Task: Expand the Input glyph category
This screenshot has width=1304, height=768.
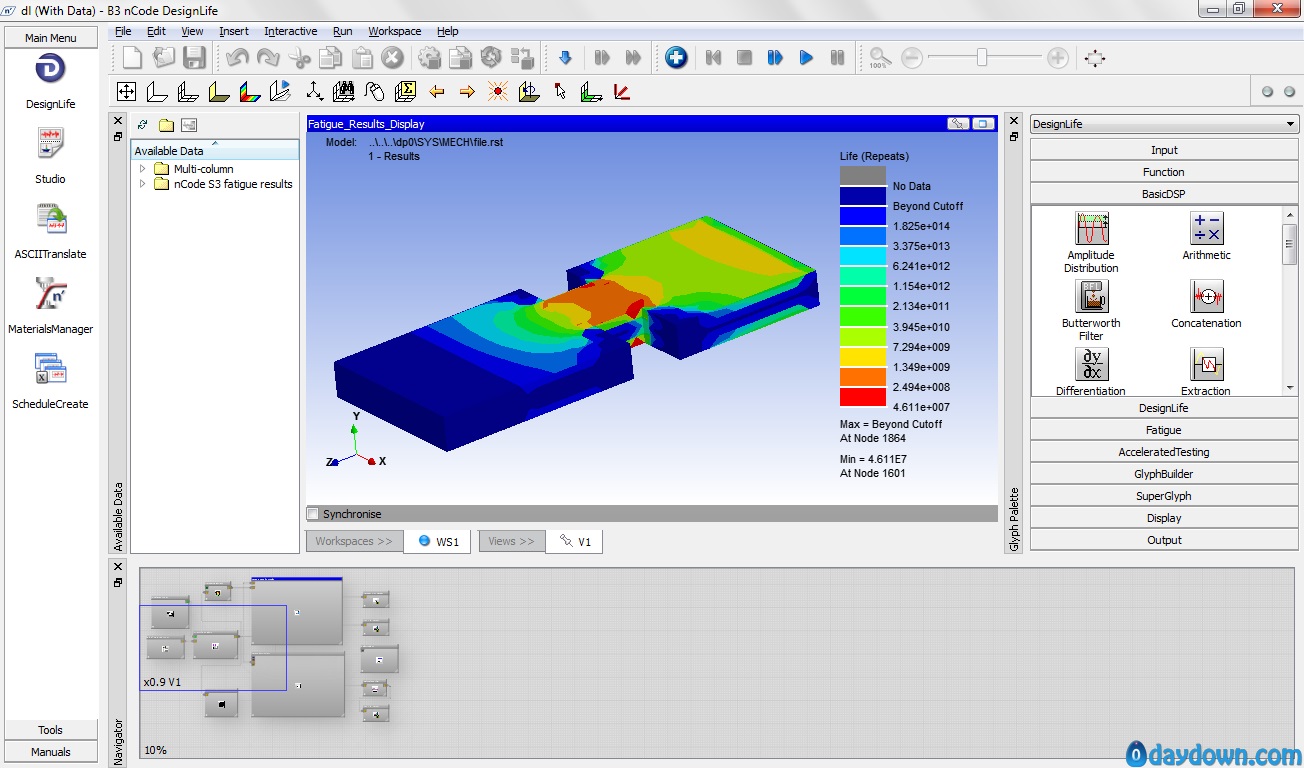Action: (x=1164, y=150)
